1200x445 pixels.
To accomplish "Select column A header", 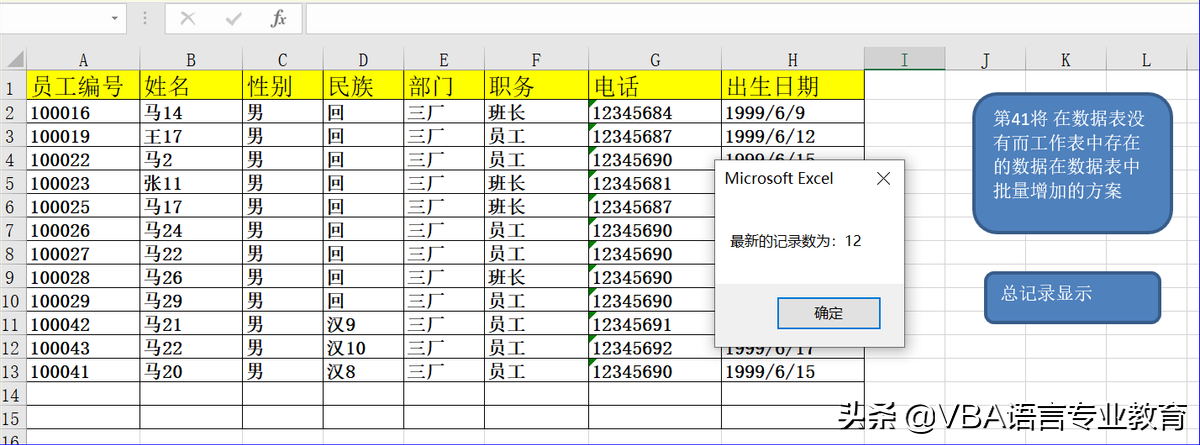I will (83, 60).
